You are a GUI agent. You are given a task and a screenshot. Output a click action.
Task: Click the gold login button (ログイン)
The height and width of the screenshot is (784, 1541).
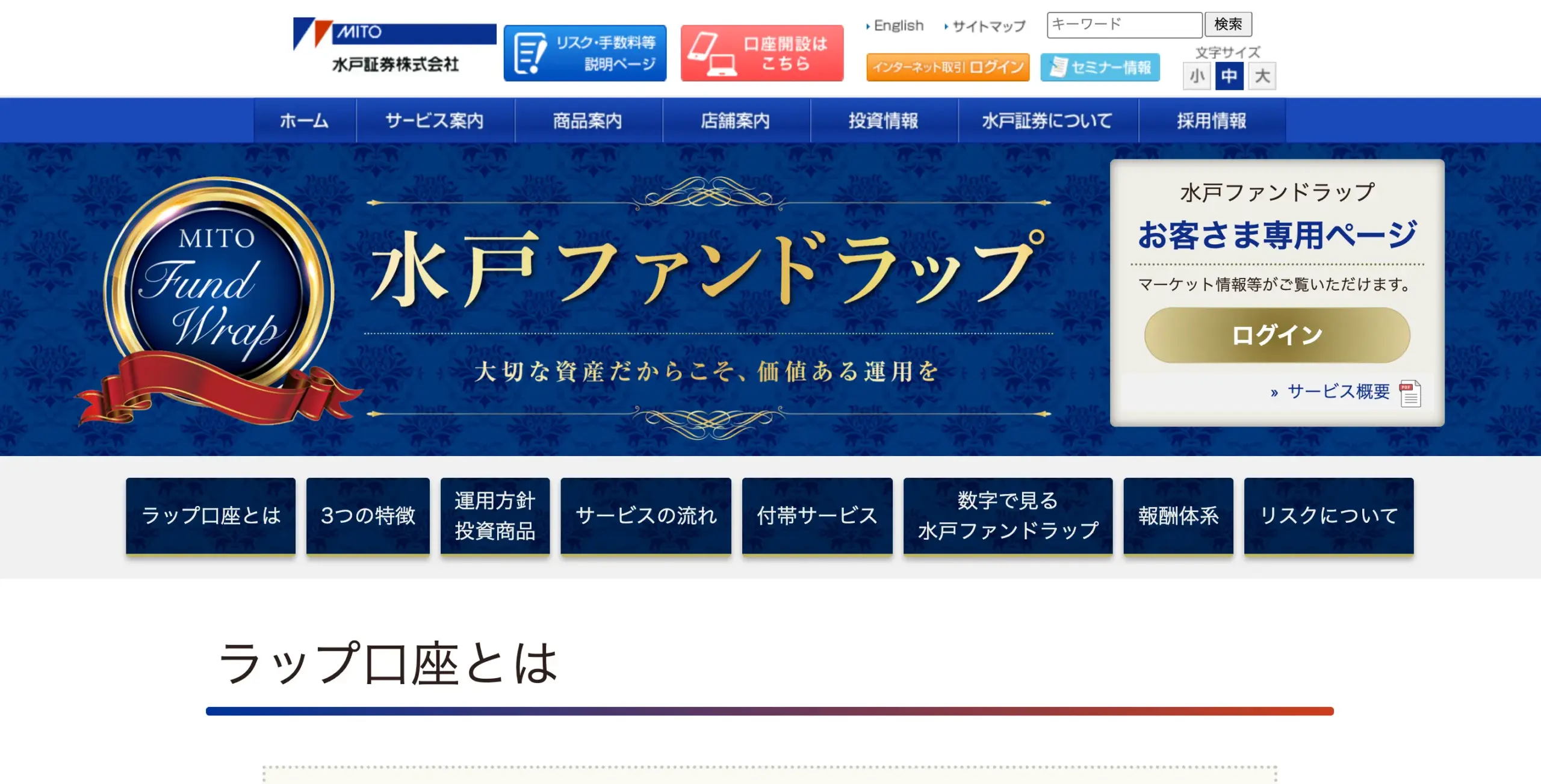[1277, 335]
